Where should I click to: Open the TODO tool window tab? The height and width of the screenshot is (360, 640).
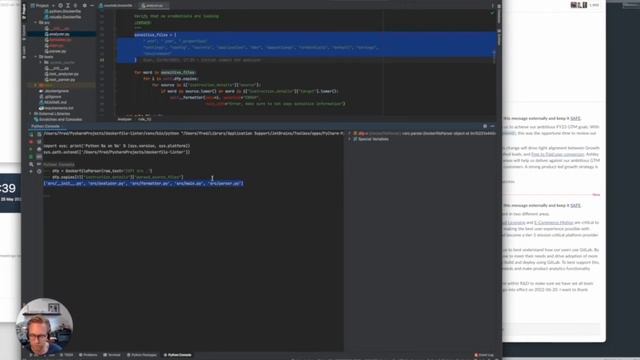68,355
